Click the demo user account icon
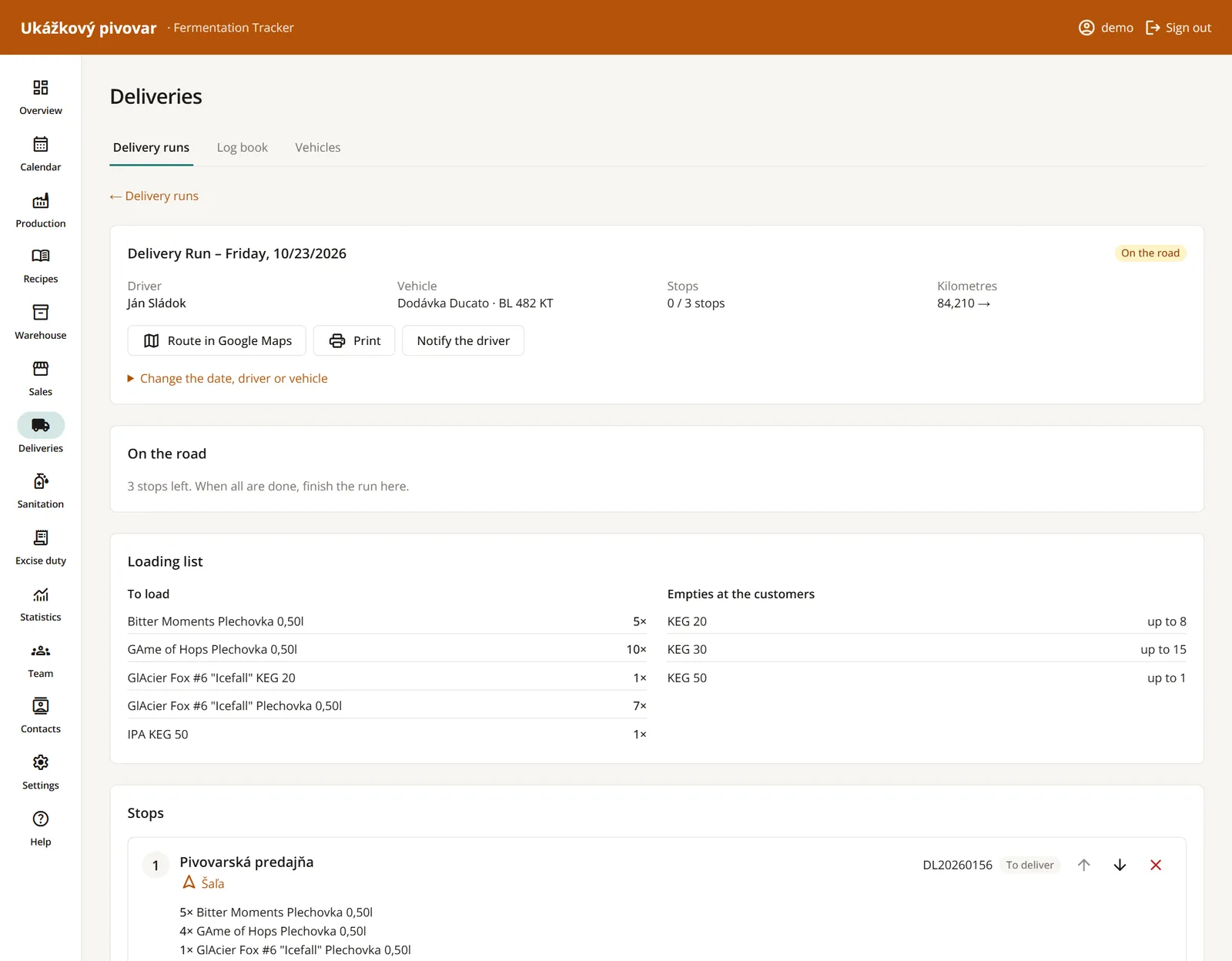Screen dimensions: 1232x961 coord(1086,28)
